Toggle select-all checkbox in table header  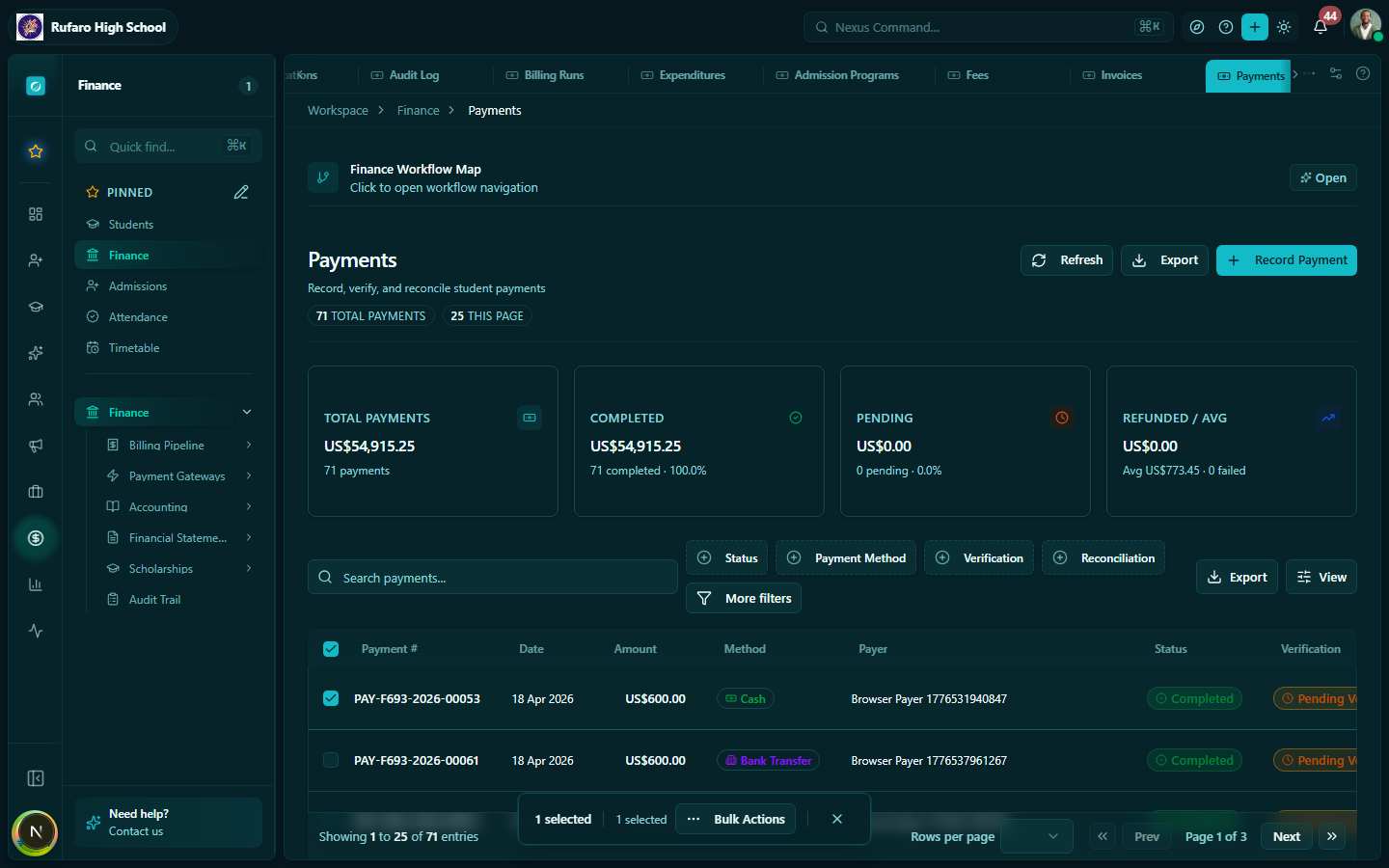point(331,649)
